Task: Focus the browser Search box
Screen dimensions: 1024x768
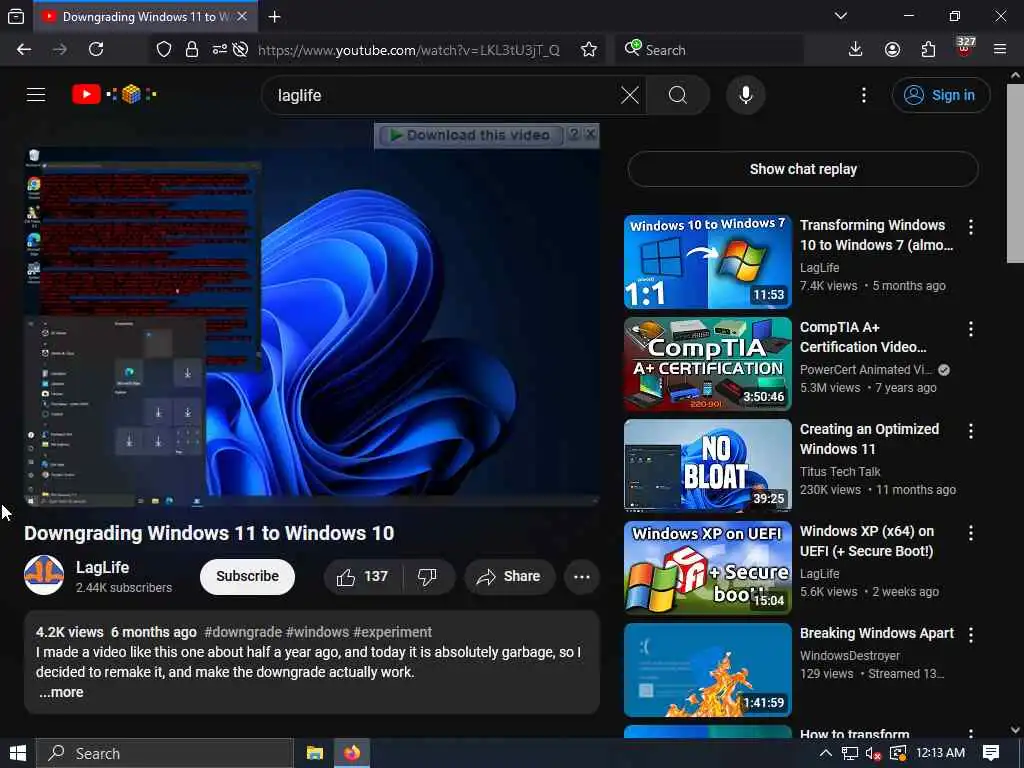Action: point(709,50)
